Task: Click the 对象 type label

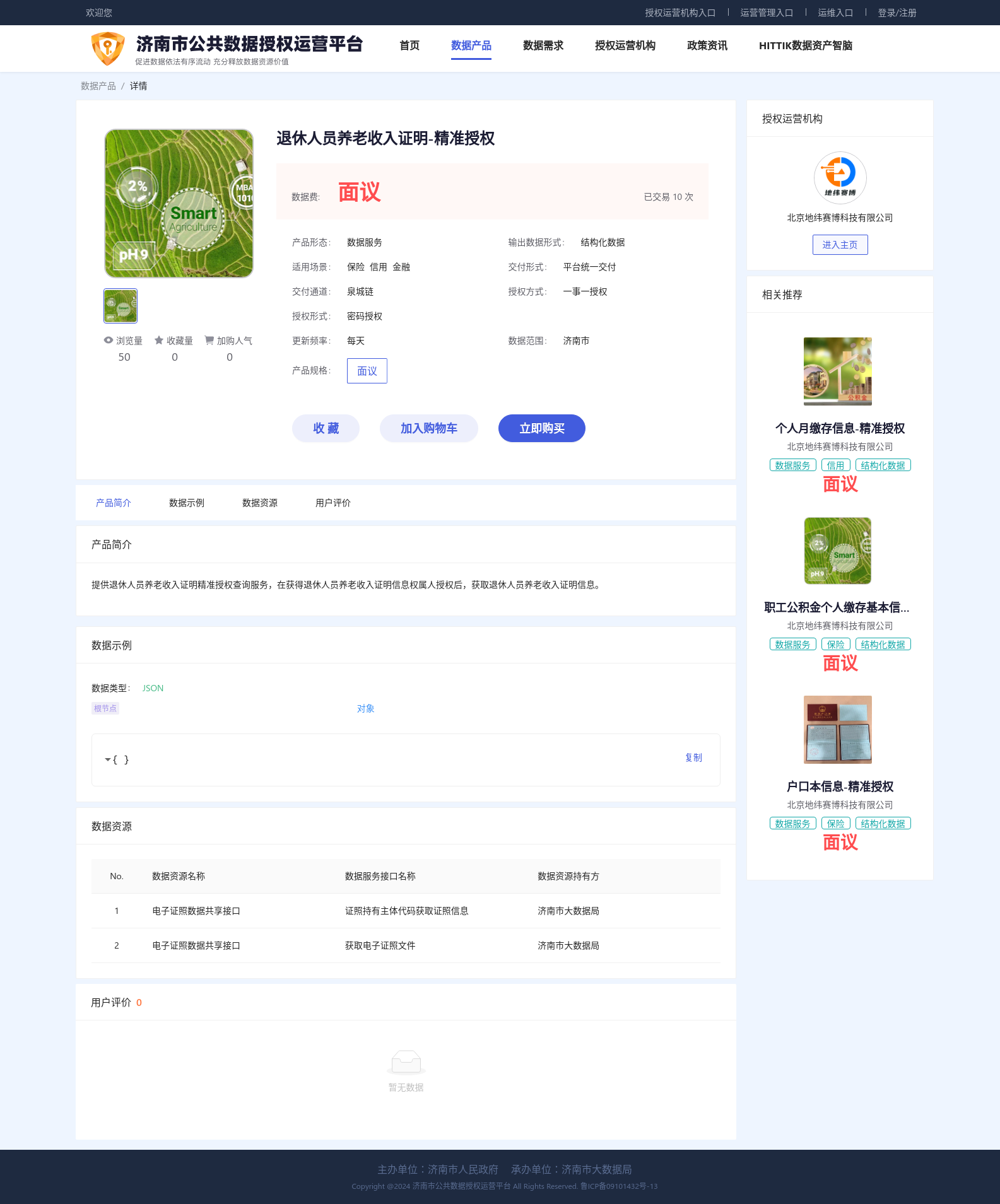Action: click(366, 708)
